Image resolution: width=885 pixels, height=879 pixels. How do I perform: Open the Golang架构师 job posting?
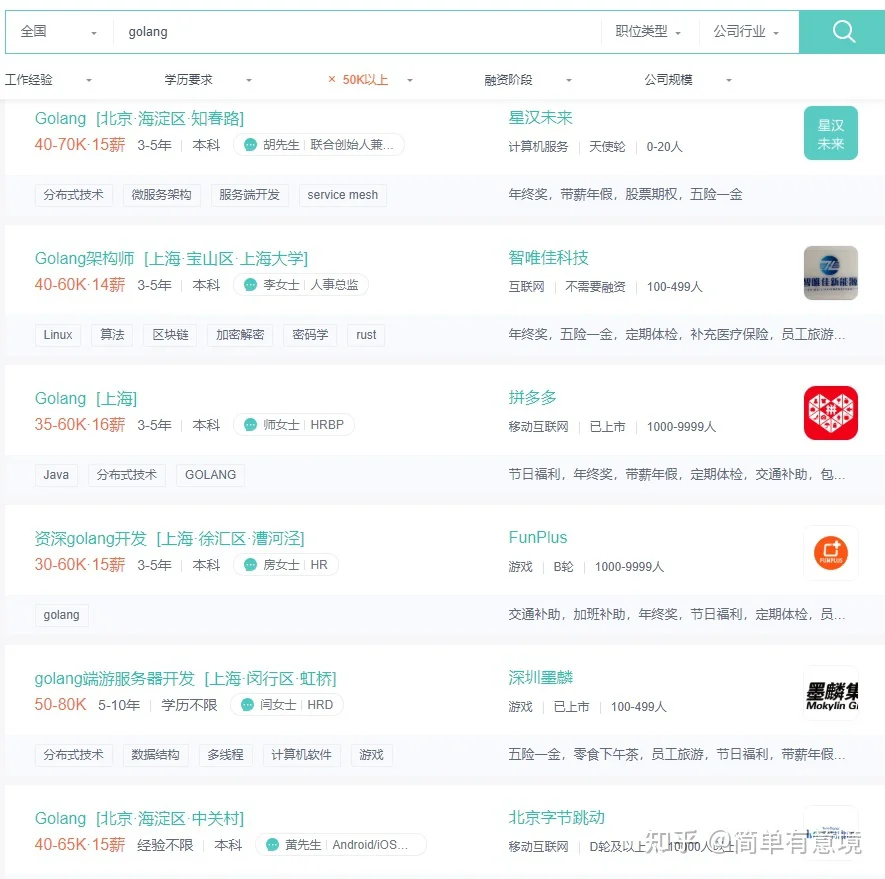pyautogui.click(x=171, y=259)
